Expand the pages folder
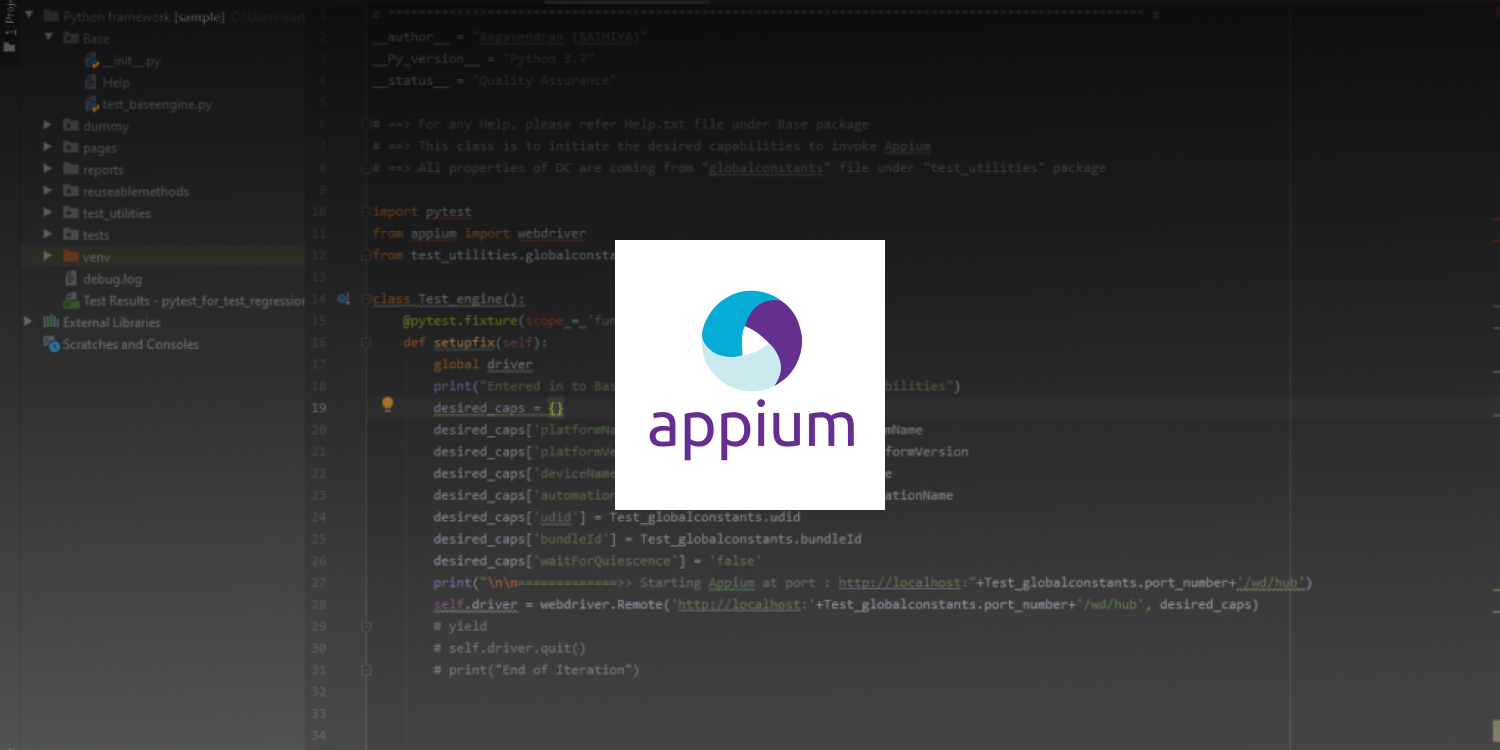Screen dimensions: 1500x750 48,148
